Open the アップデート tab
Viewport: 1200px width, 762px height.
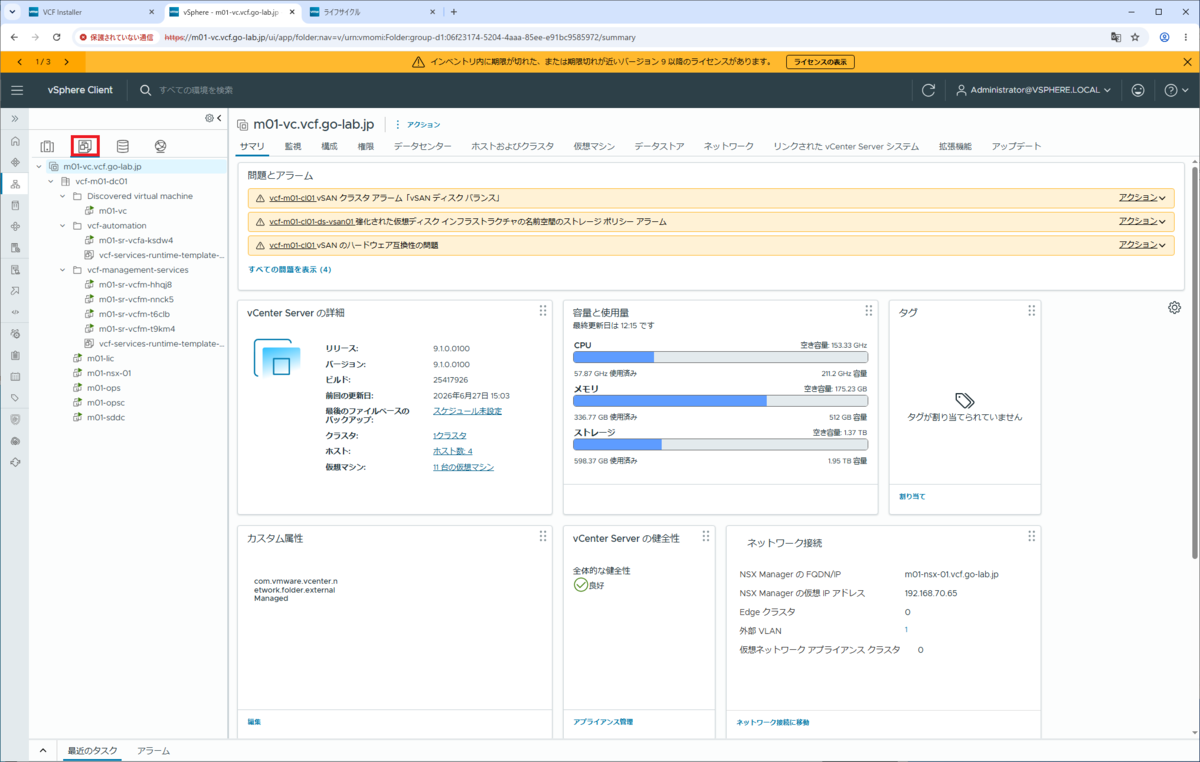[1016, 146]
